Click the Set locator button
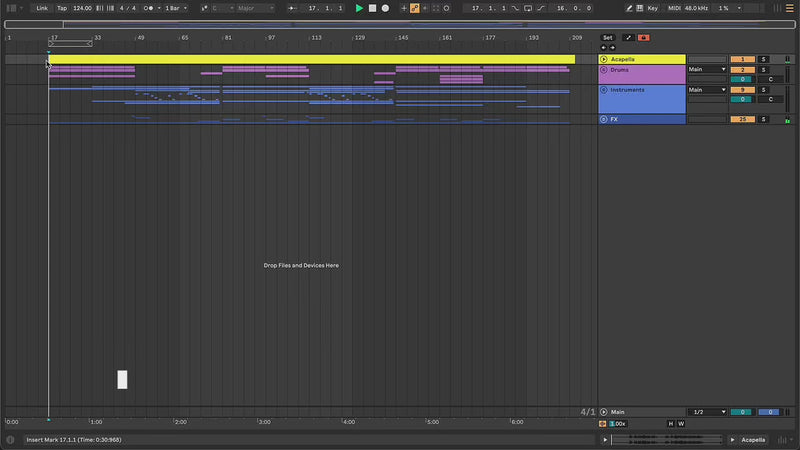The width and height of the screenshot is (800, 450). pyautogui.click(x=607, y=37)
